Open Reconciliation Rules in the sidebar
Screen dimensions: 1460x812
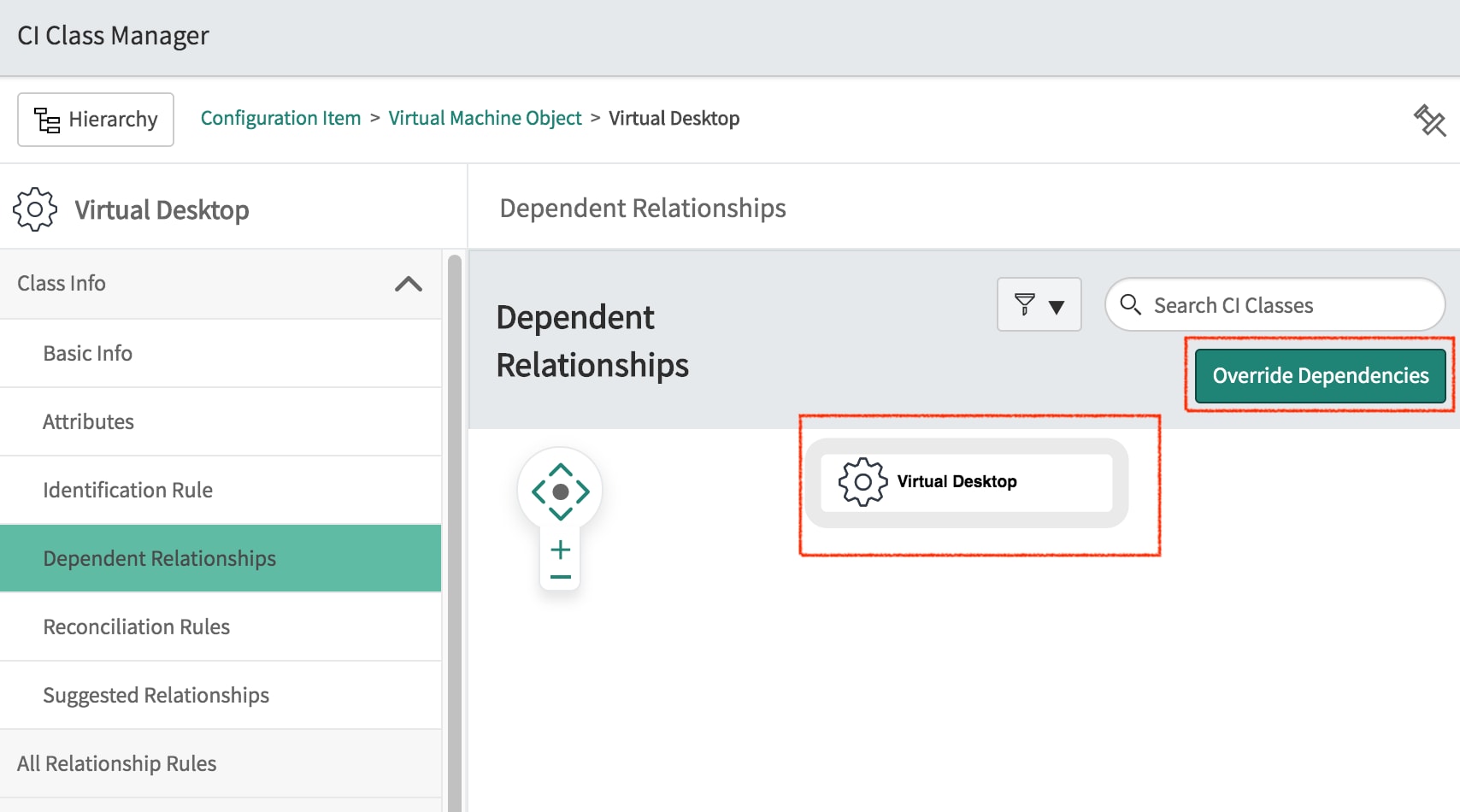click(137, 627)
